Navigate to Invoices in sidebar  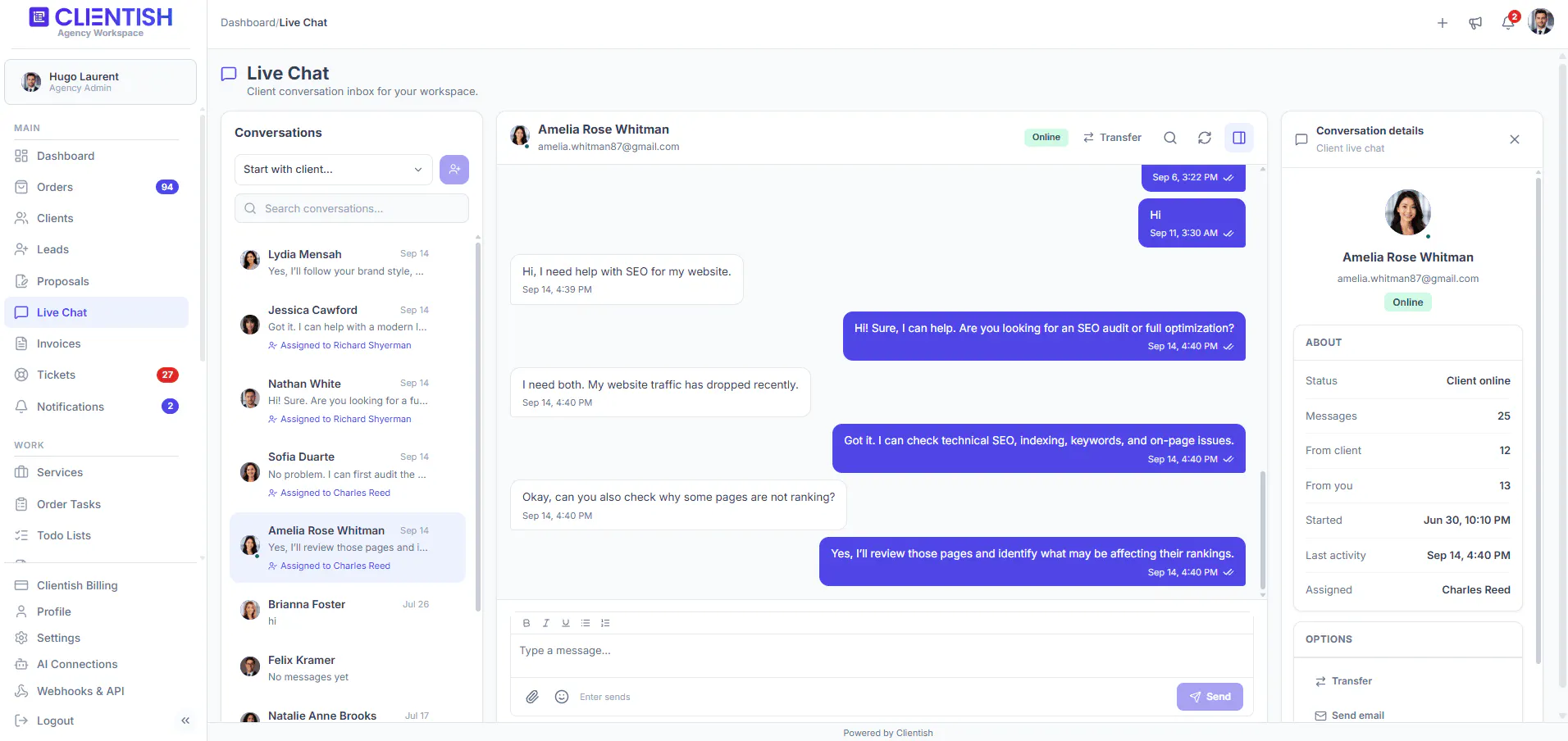[97, 343]
